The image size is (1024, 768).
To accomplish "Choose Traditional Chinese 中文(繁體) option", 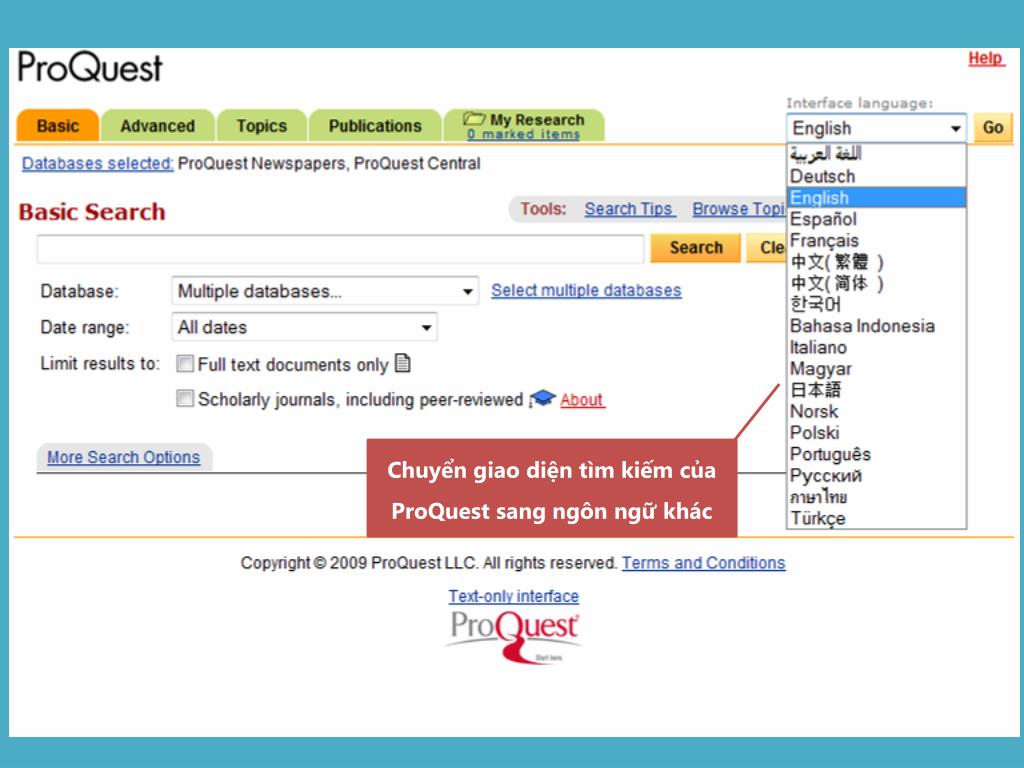I will [x=876, y=262].
